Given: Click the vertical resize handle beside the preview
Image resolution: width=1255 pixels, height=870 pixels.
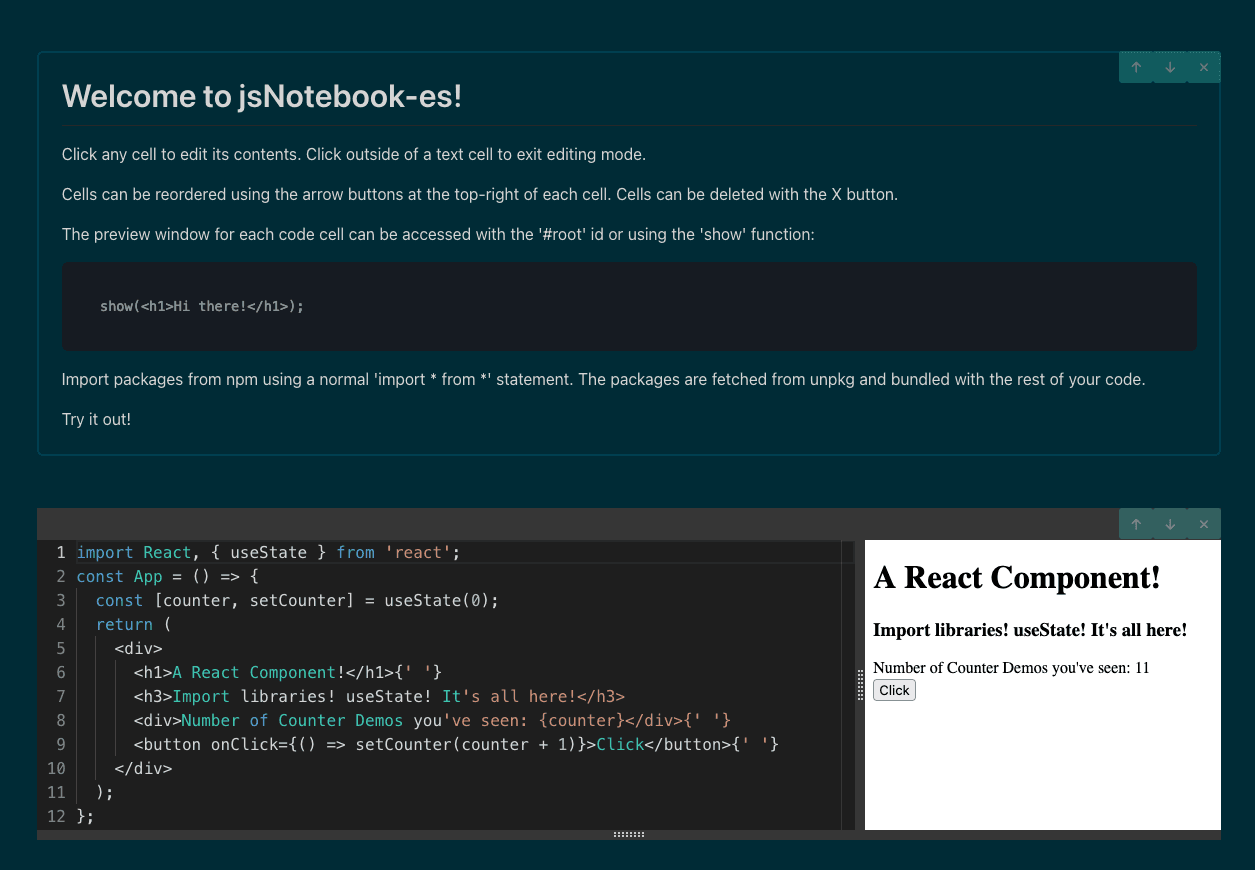Looking at the screenshot, I should pos(860,685).
